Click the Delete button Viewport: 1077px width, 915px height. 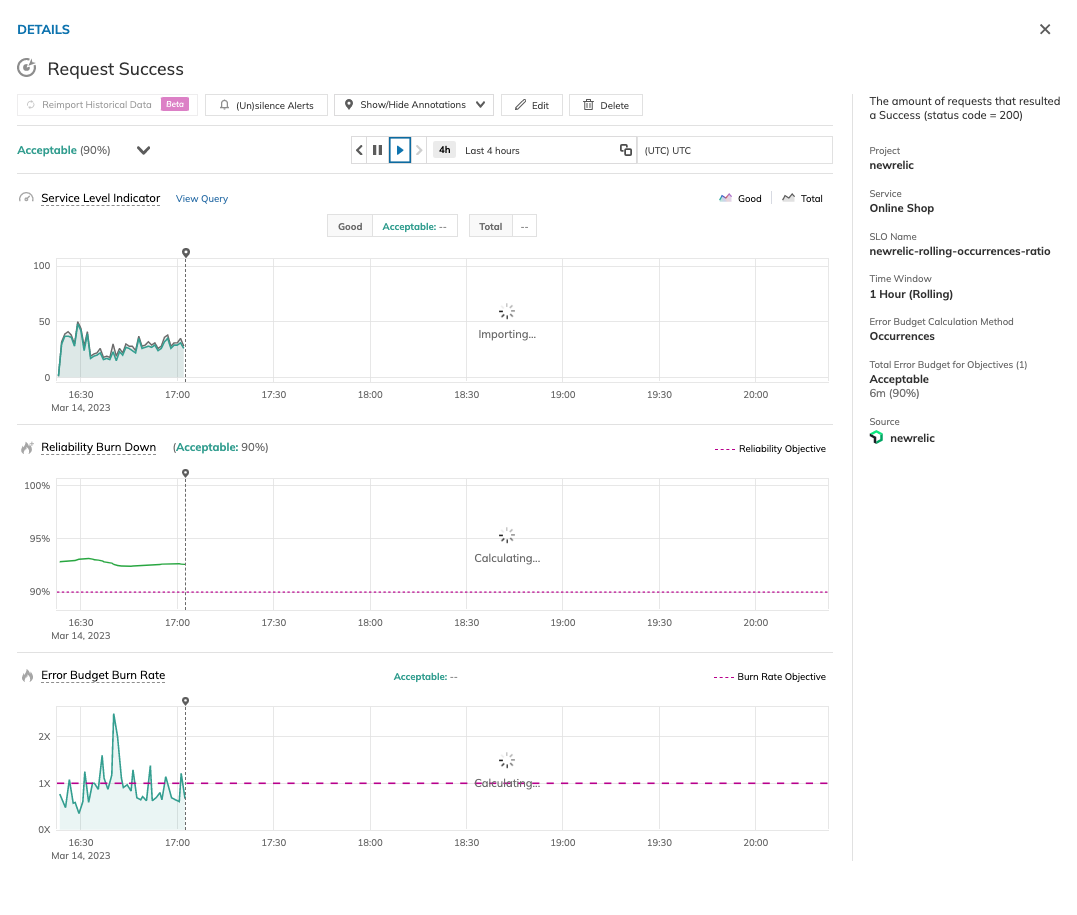605,105
